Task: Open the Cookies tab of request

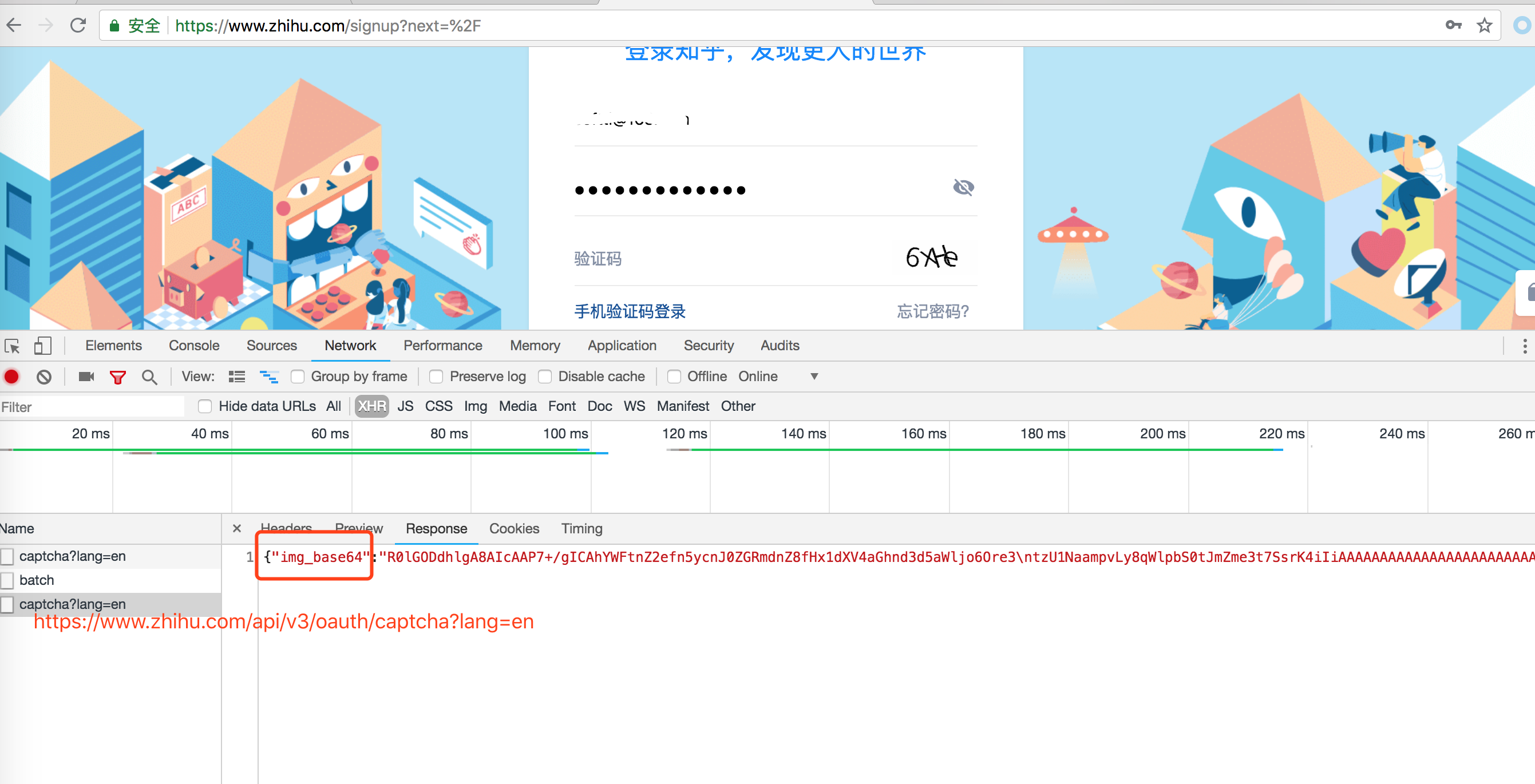Action: point(513,528)
